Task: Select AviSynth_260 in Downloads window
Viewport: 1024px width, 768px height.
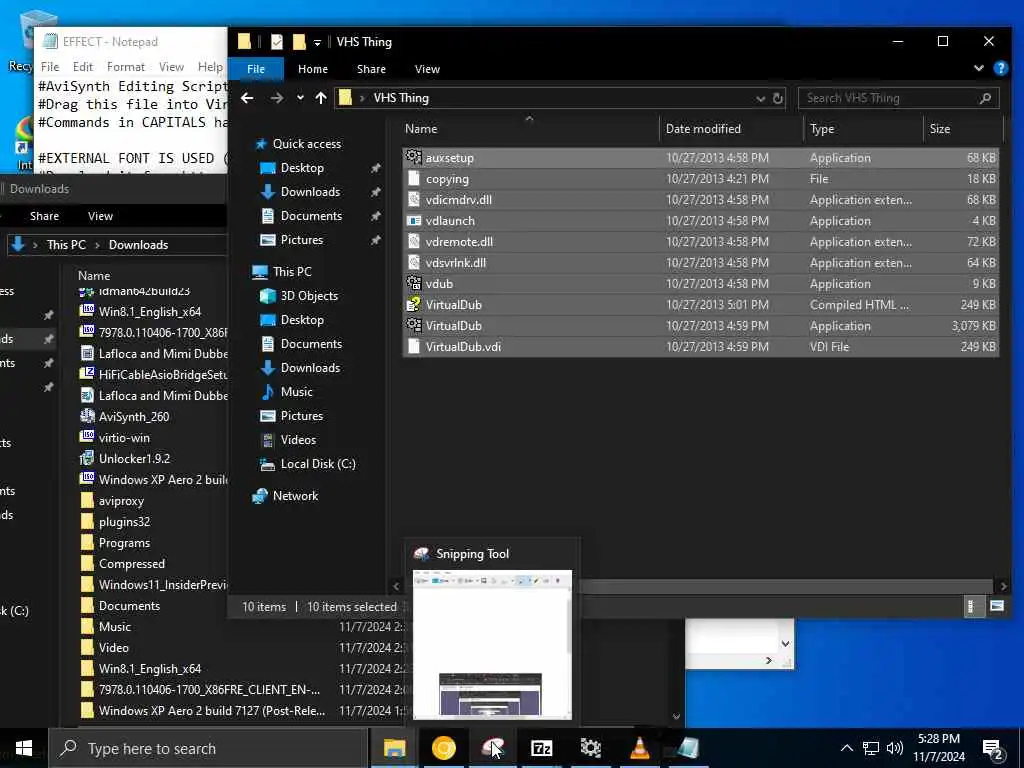Action: (x=134, y=417)
